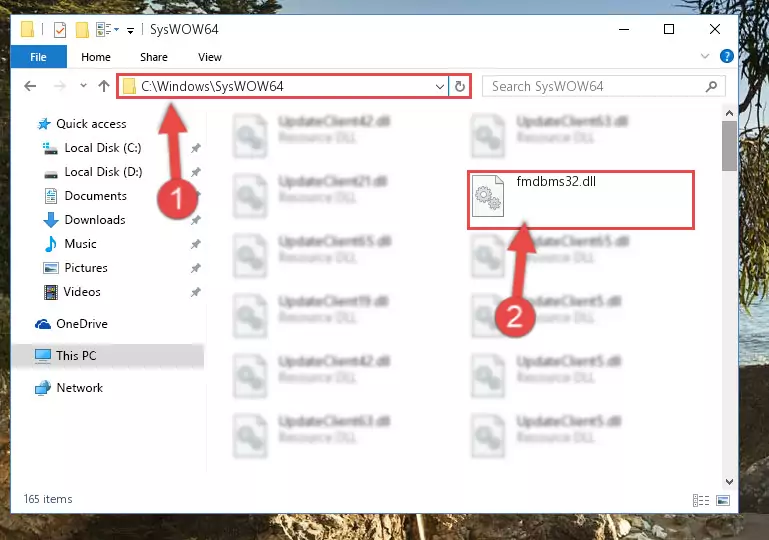Screen dimensions: 769x540
Task: Expand the ribbon with the chevron
Action: pos(705,56)
